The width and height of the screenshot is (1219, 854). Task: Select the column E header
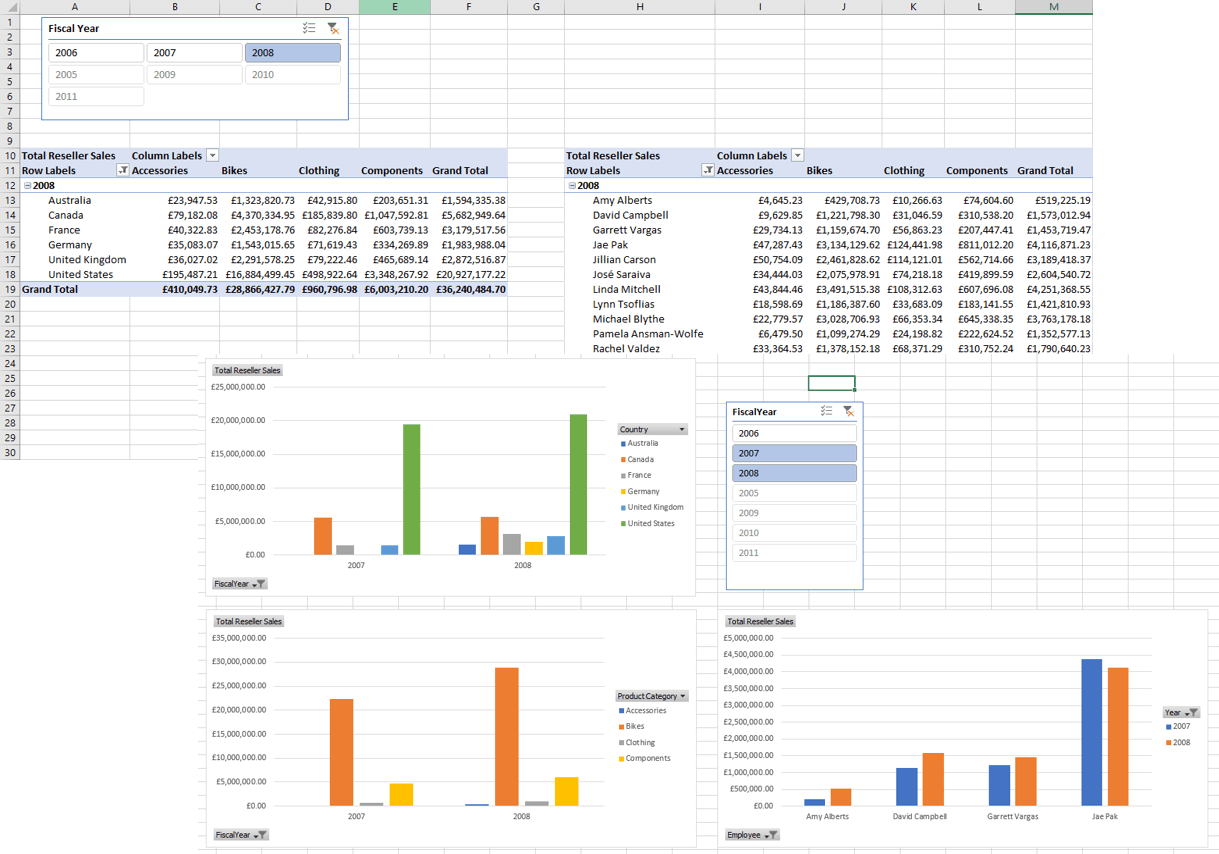(394, 7)
